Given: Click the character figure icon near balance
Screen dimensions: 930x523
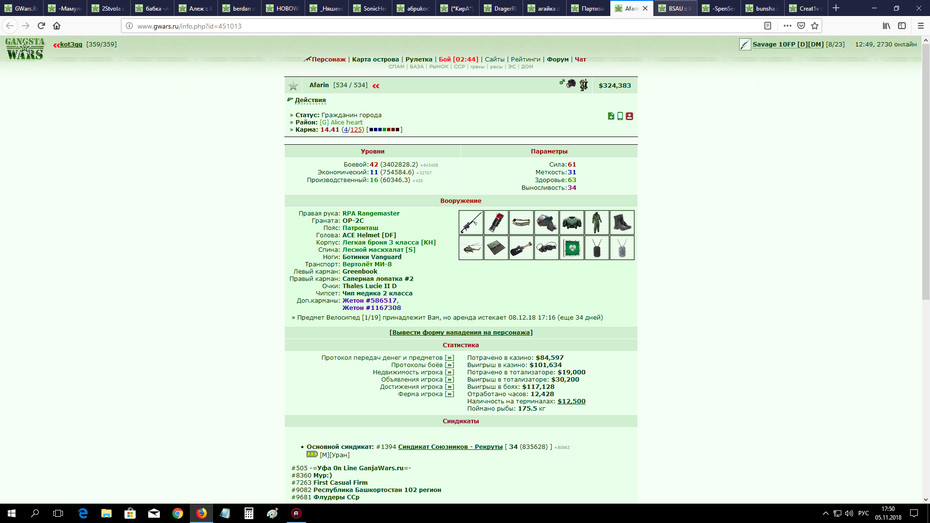Looking at the screenshot, I should [x=584, y=85].
